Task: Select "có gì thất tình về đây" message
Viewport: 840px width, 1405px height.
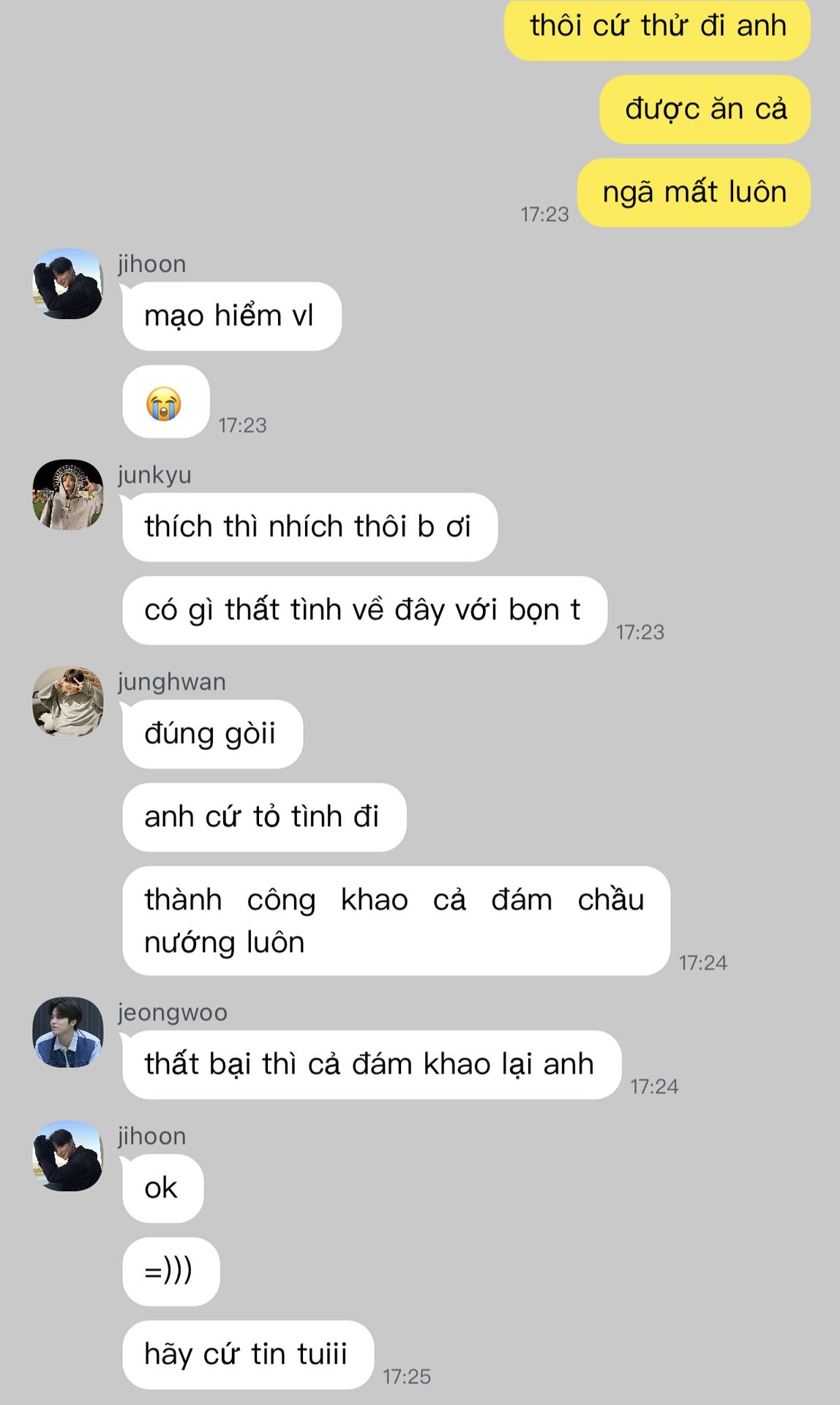Action: coord(364,610)
